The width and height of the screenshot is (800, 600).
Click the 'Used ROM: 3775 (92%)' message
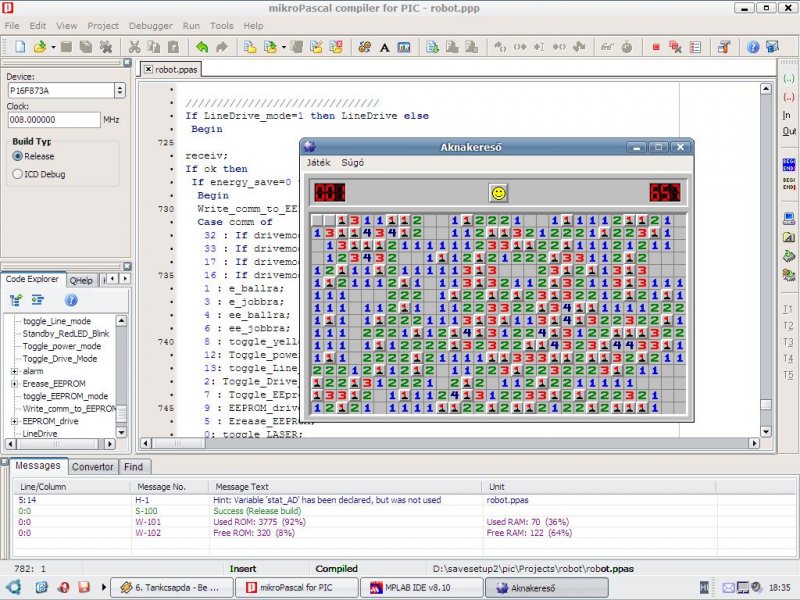259,521
